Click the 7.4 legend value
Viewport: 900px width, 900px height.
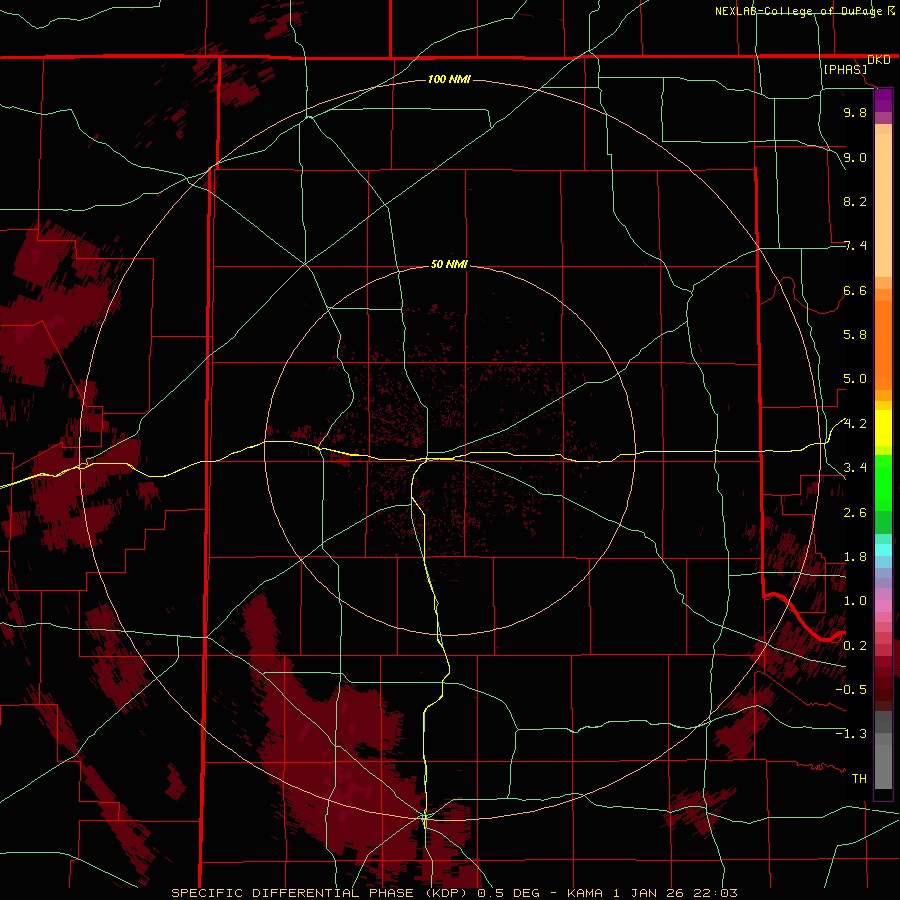click(x=855, y=246)
